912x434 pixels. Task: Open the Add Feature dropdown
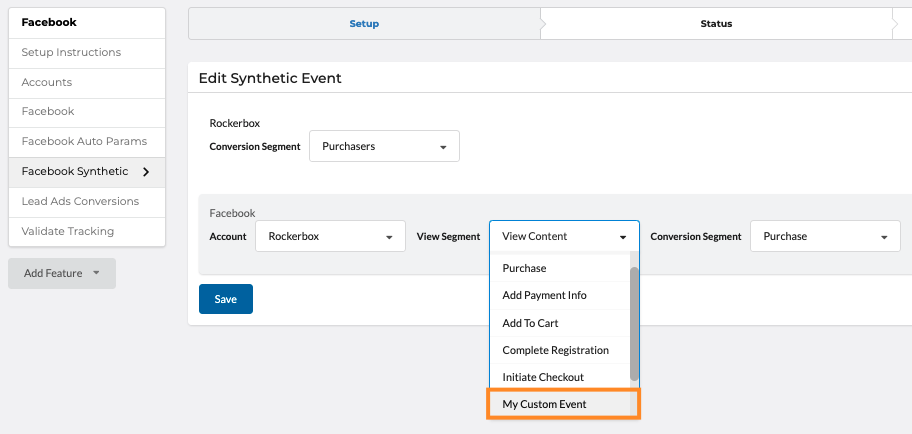coord(62,273)
